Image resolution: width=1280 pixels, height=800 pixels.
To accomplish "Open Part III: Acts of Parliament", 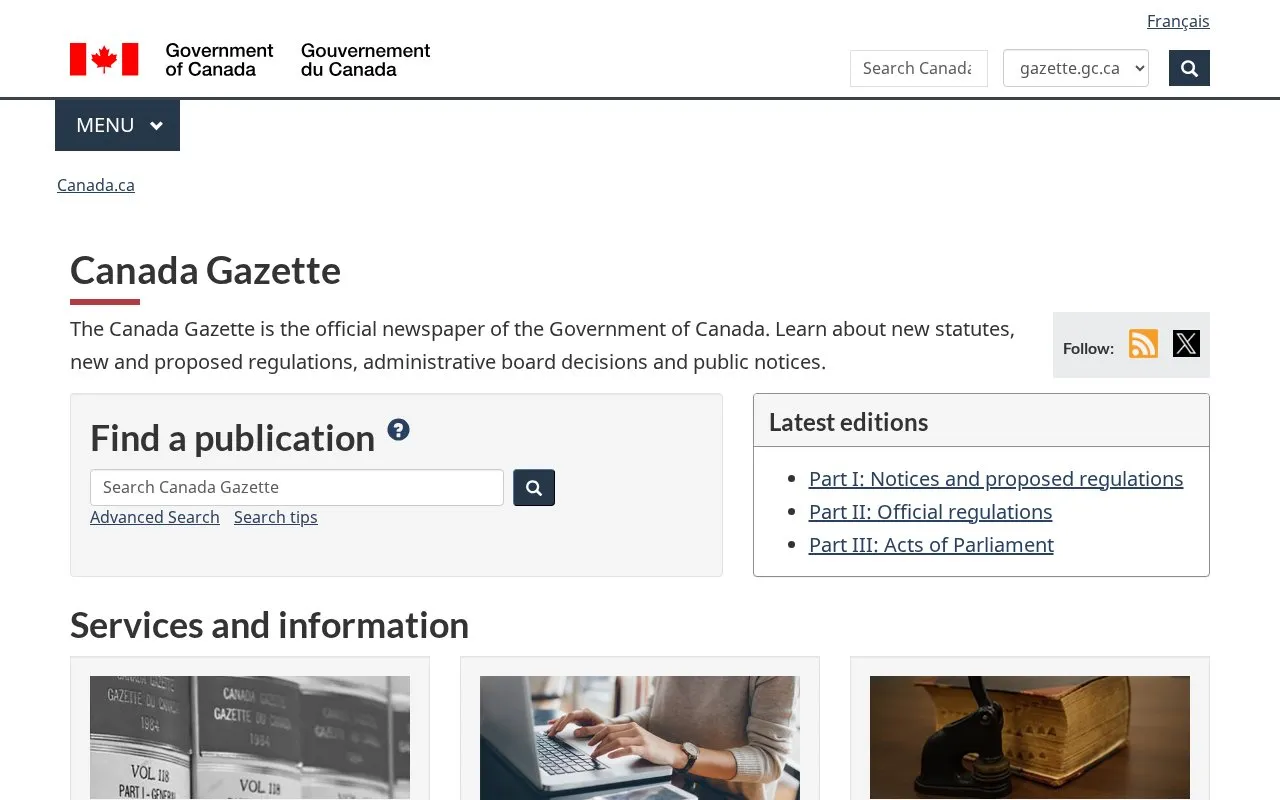I will coord(931,545).
